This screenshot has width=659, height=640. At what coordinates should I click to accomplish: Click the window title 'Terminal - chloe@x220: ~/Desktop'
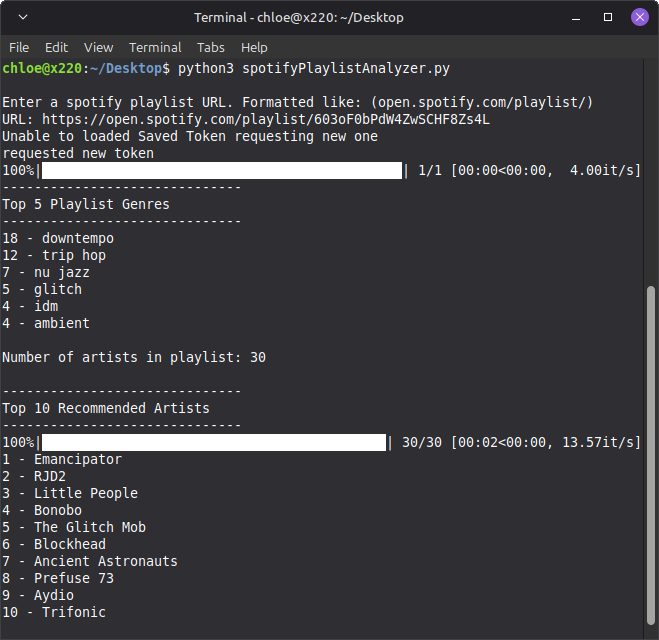[x=299, y=18]
